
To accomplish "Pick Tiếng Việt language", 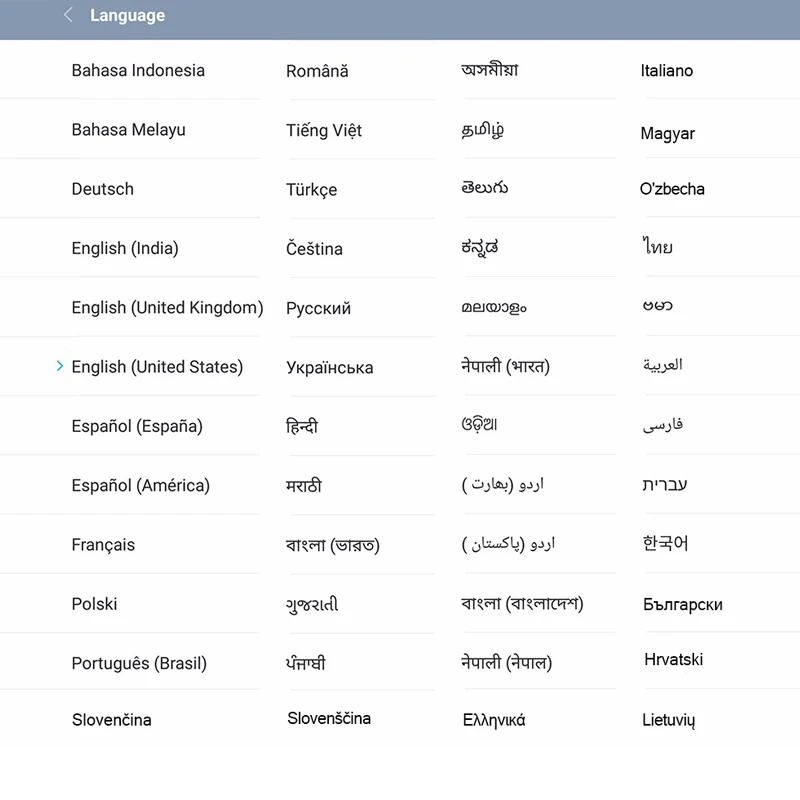I will point(323,131).
